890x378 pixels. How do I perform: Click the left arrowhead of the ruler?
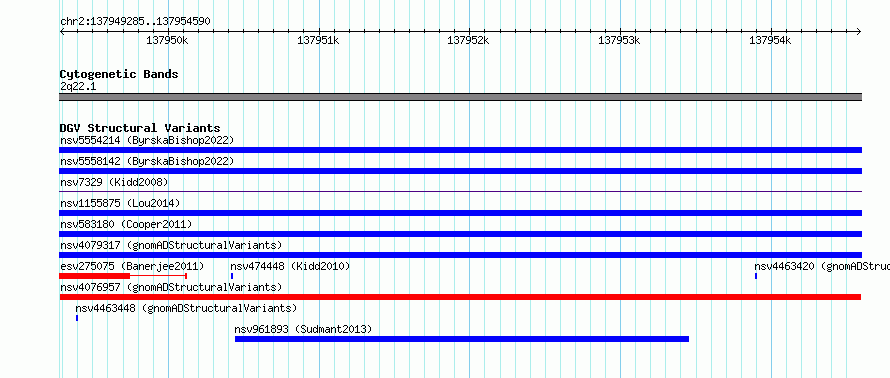62,31
